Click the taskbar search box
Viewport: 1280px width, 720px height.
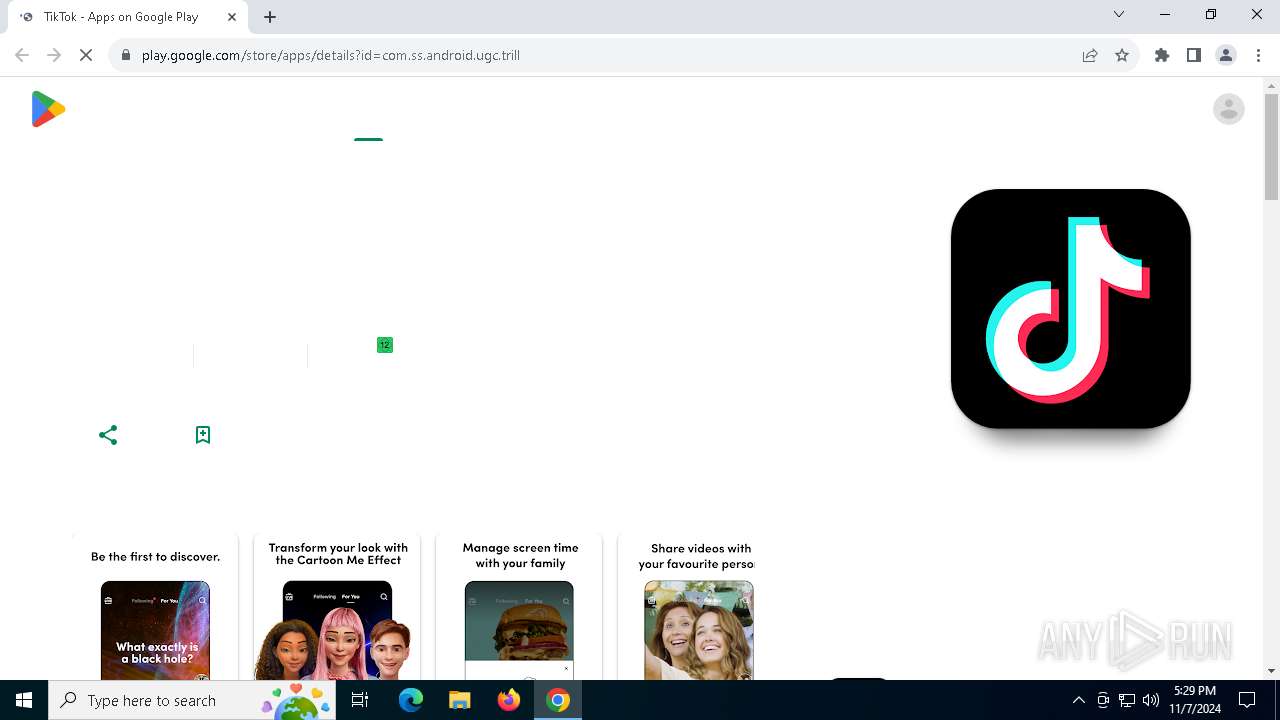coord(192,700)
